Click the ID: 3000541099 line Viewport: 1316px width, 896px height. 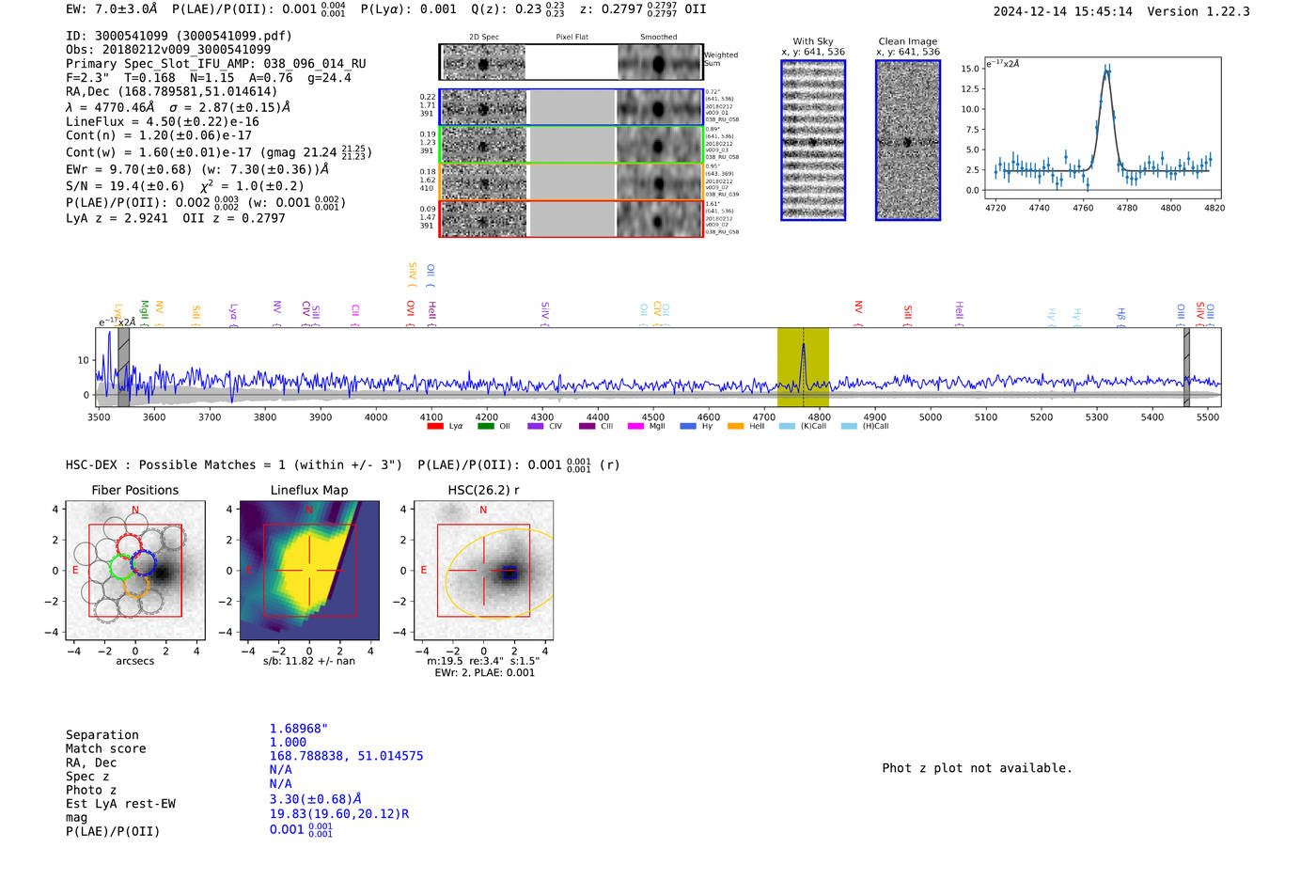(x=179, y=36)
